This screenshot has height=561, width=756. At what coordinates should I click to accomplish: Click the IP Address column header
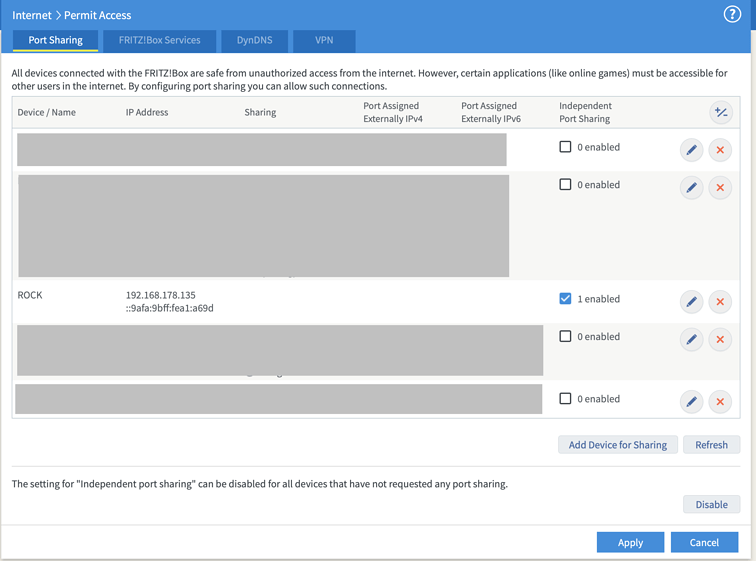[x=147, y=112]
